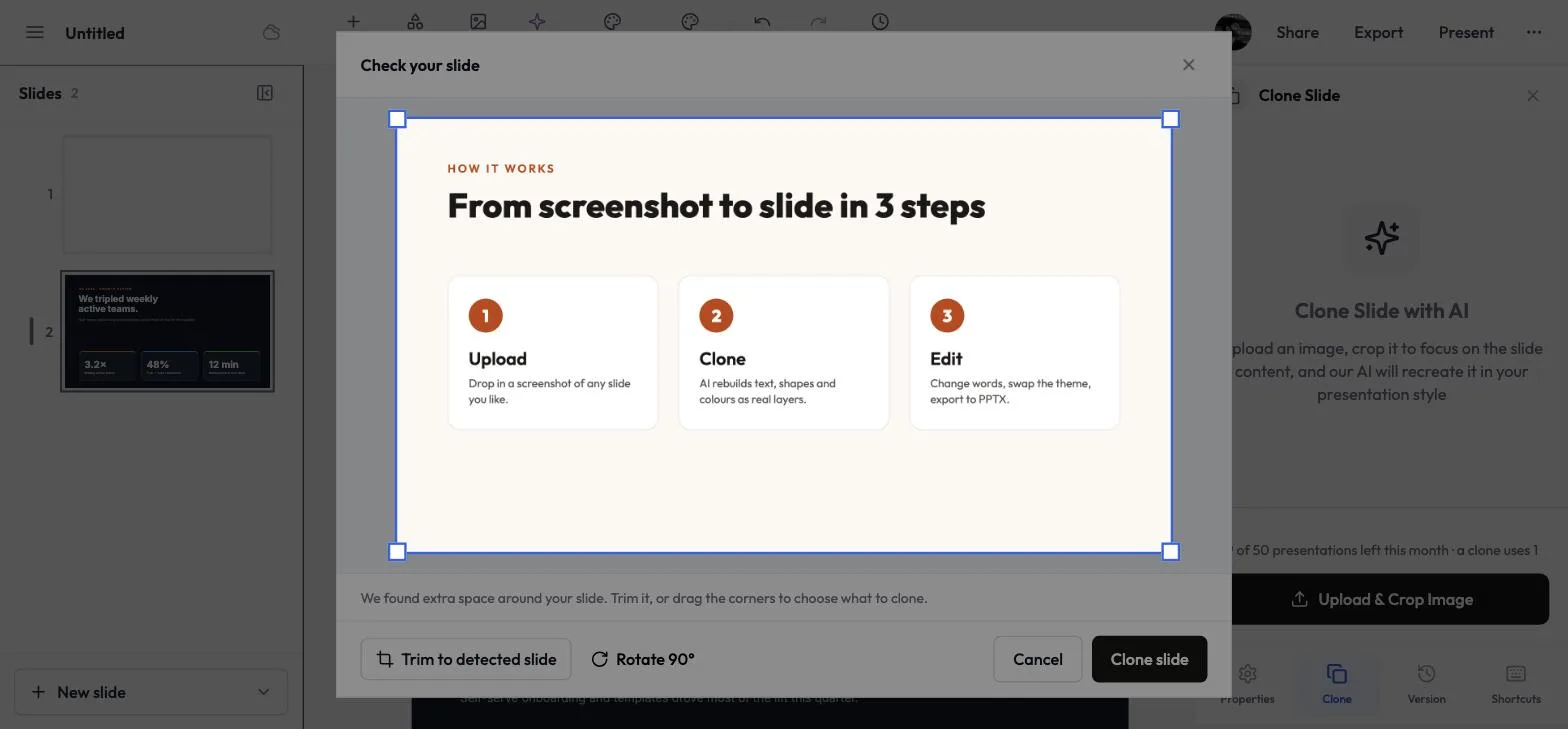
Task: Click the Clone slide button
Action: pyautogui.click(x=1149, y=659)
